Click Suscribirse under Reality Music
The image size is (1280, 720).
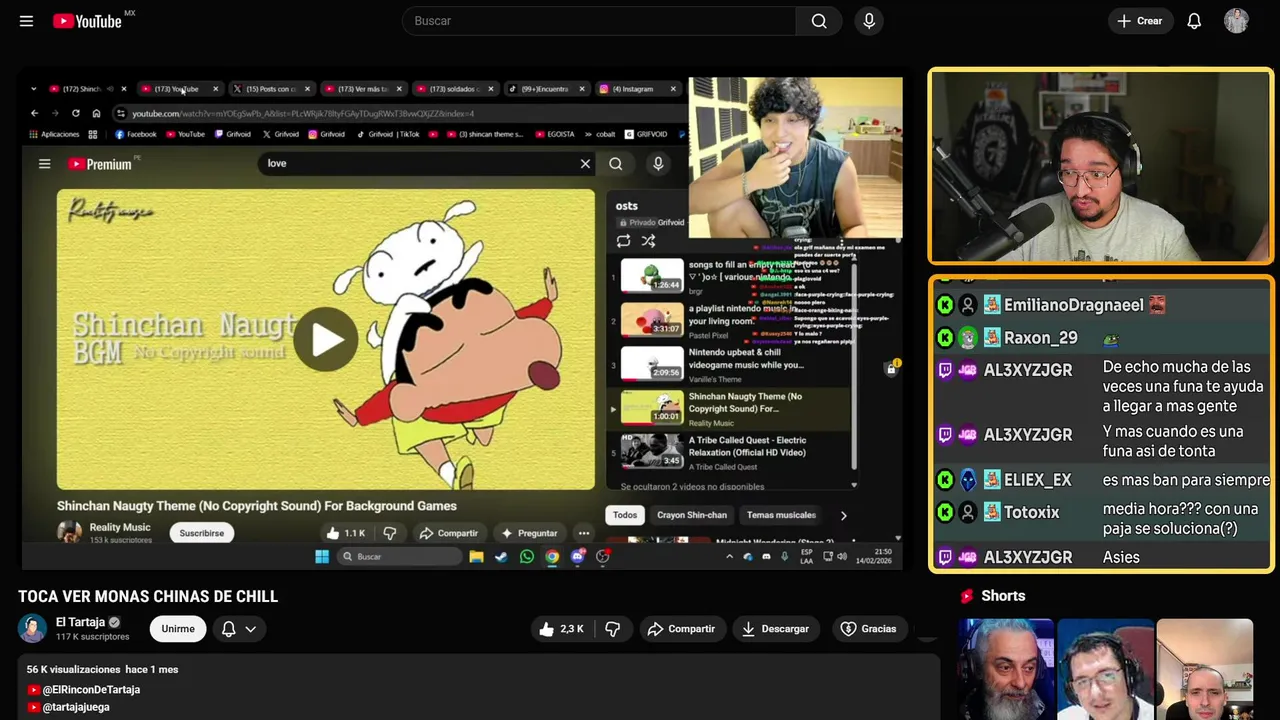click(201, 533)
